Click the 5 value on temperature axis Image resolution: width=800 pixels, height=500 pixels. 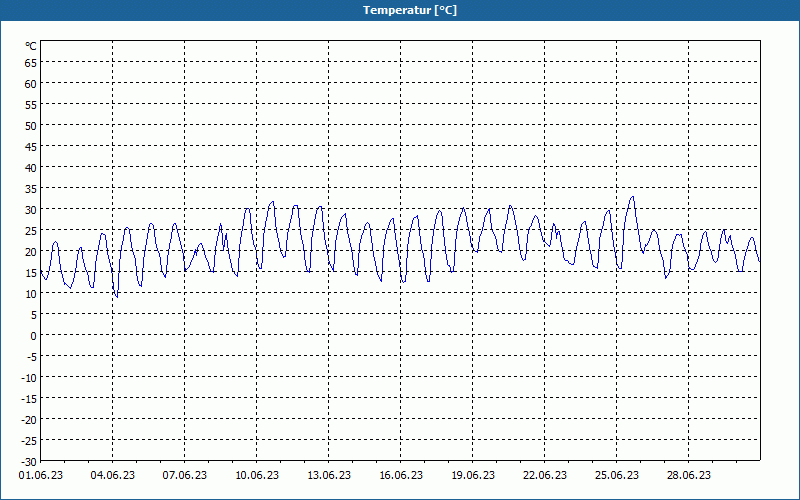pyautogui.click(x=34, y=315)
